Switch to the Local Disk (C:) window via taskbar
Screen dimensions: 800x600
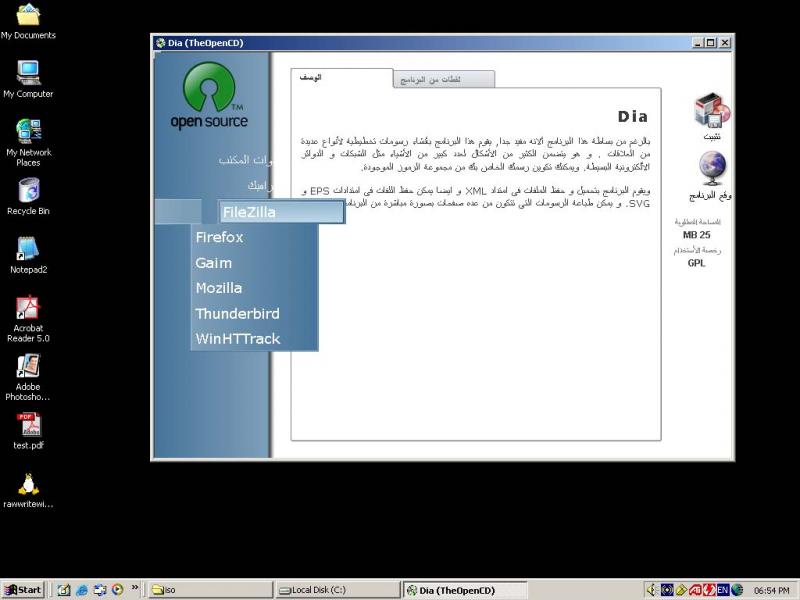point(330,589)
